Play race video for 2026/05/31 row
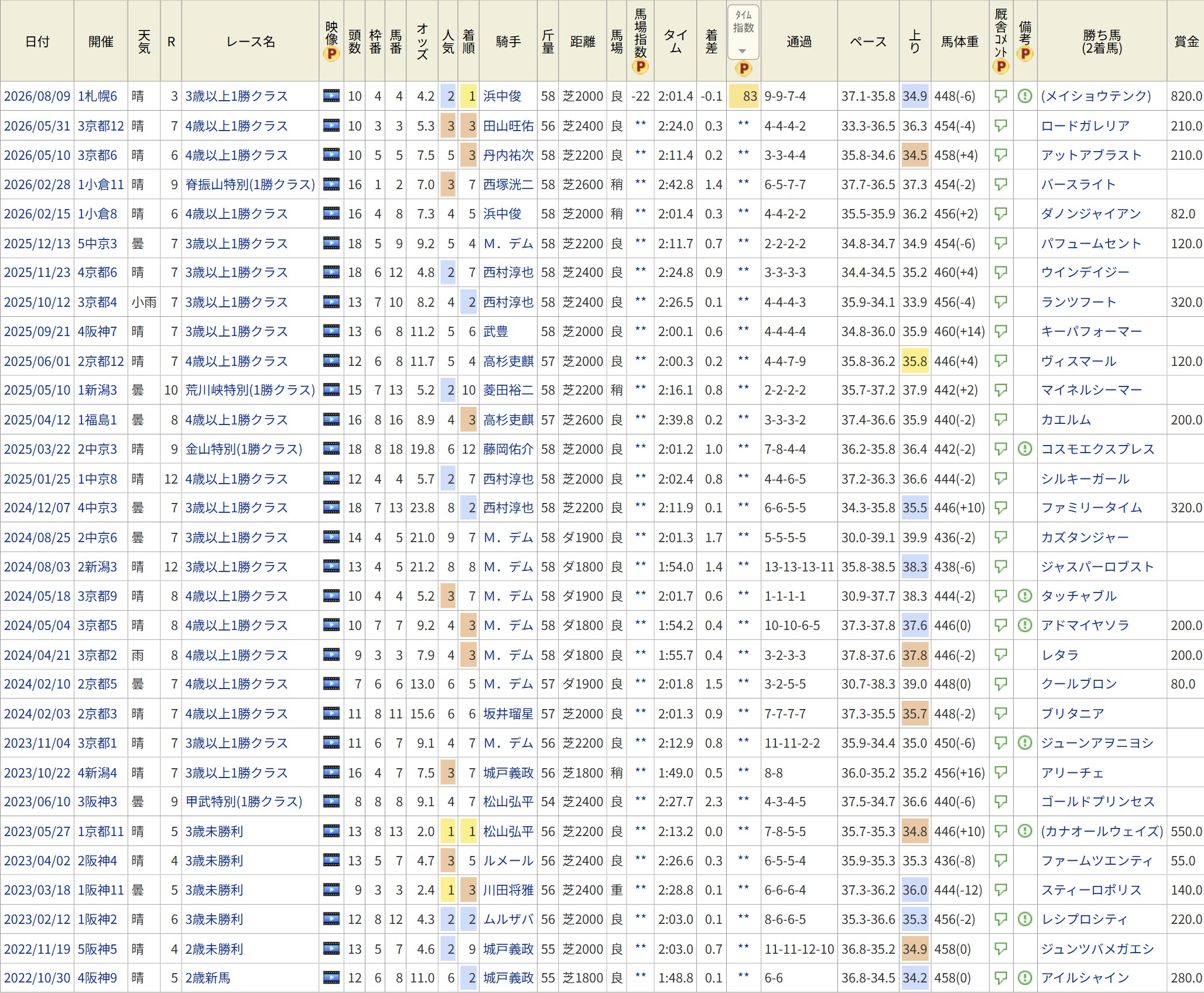Image resolution: width=1204 pixels, height=993 pixels. pos(331,125)
